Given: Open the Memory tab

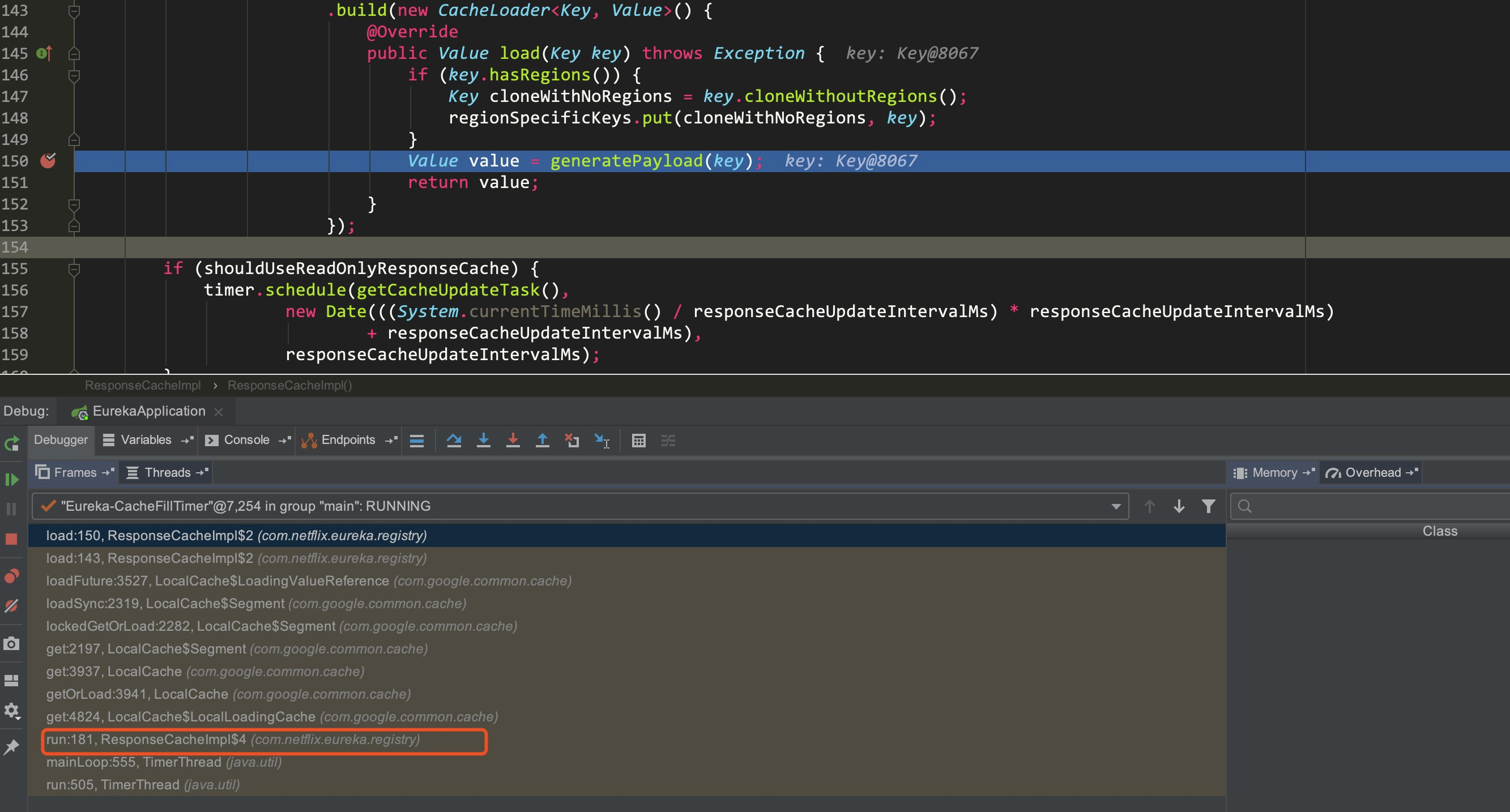Looking at the screenshot, I should click(x=1274, y=472).
